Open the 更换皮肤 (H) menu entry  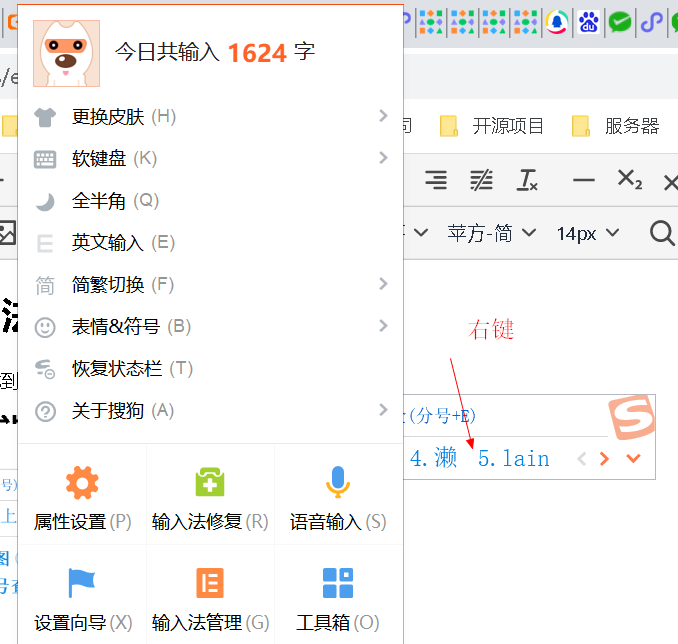pyautogui.click(x=211, y=116)
